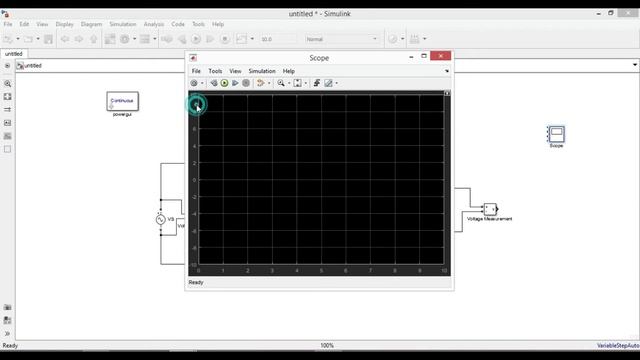The width and height of the screenshot is (640, 360).
Task: Highlight Simulink block from Scope toolbar
Action: (260, 83)
